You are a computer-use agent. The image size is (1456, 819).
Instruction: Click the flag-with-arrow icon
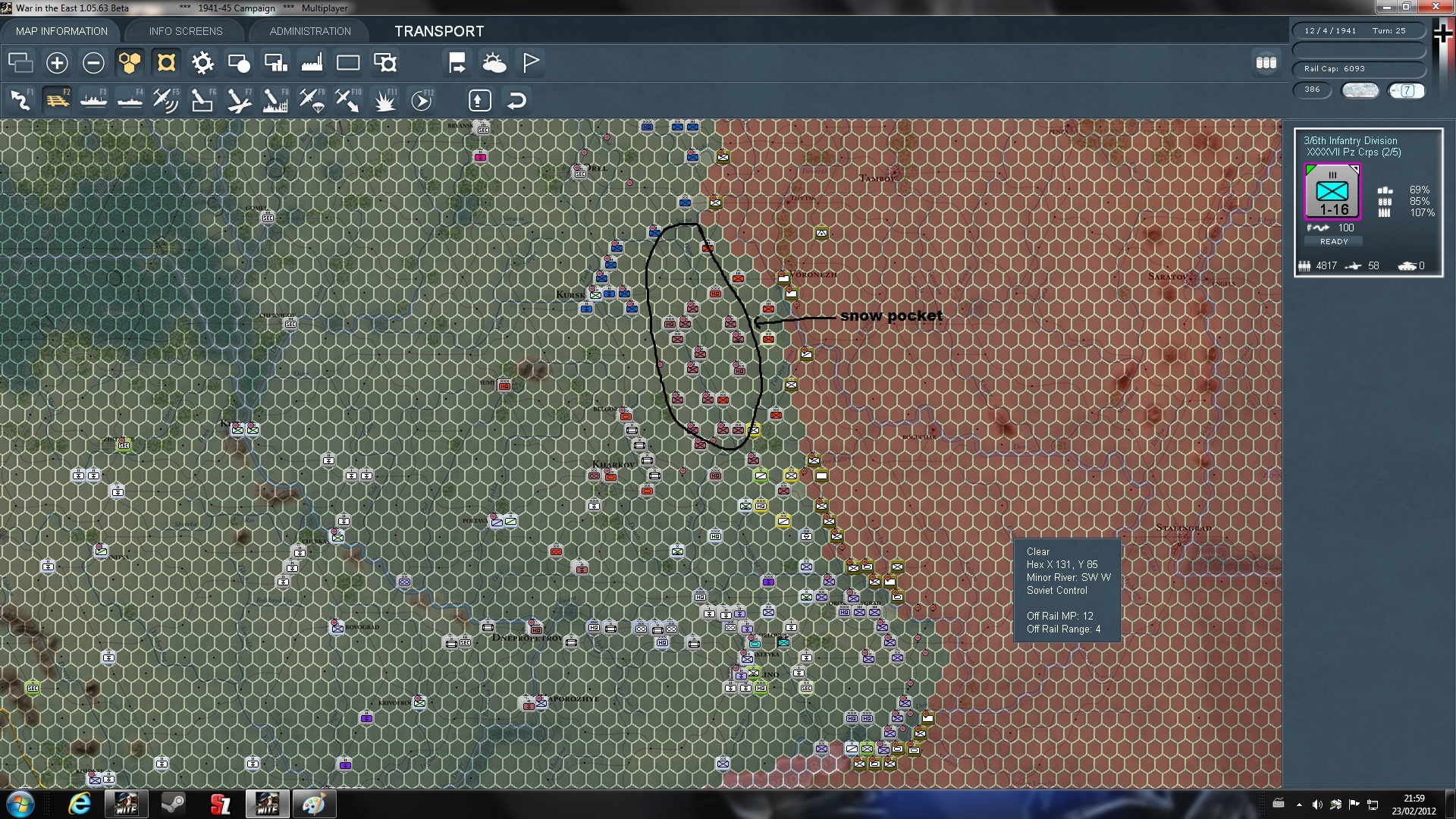457,63
